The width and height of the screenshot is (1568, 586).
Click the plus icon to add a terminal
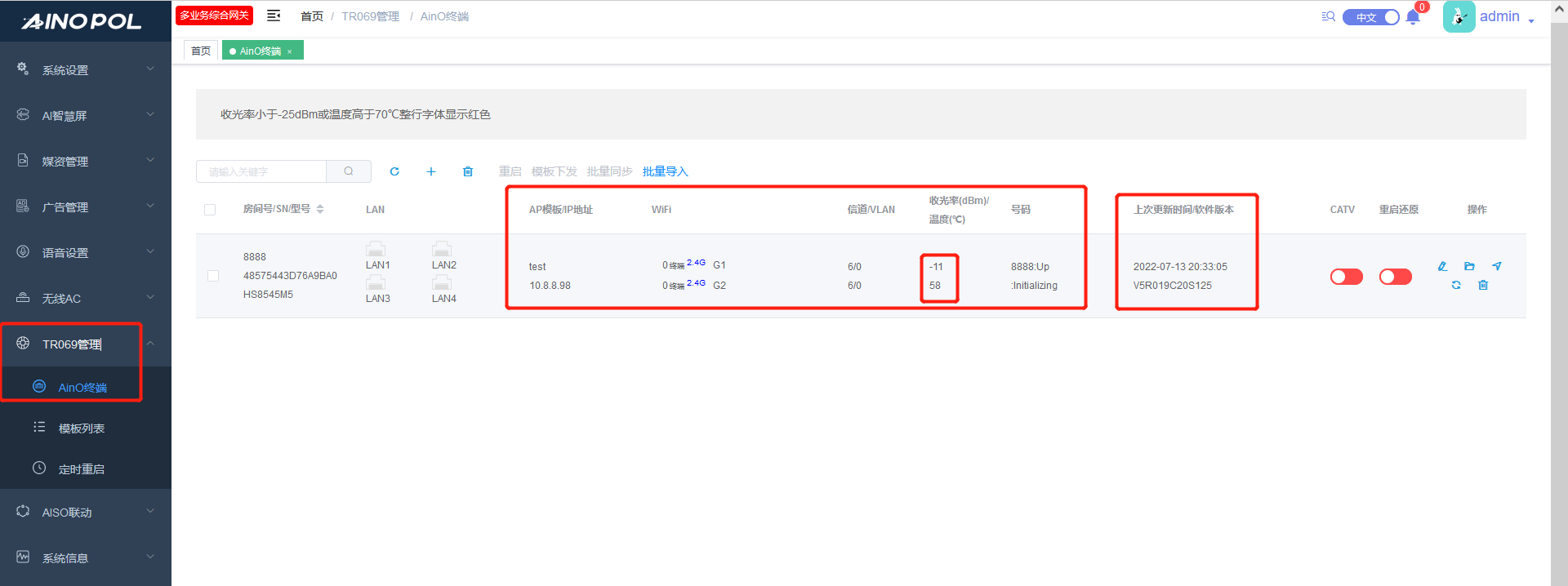[431, 171]
